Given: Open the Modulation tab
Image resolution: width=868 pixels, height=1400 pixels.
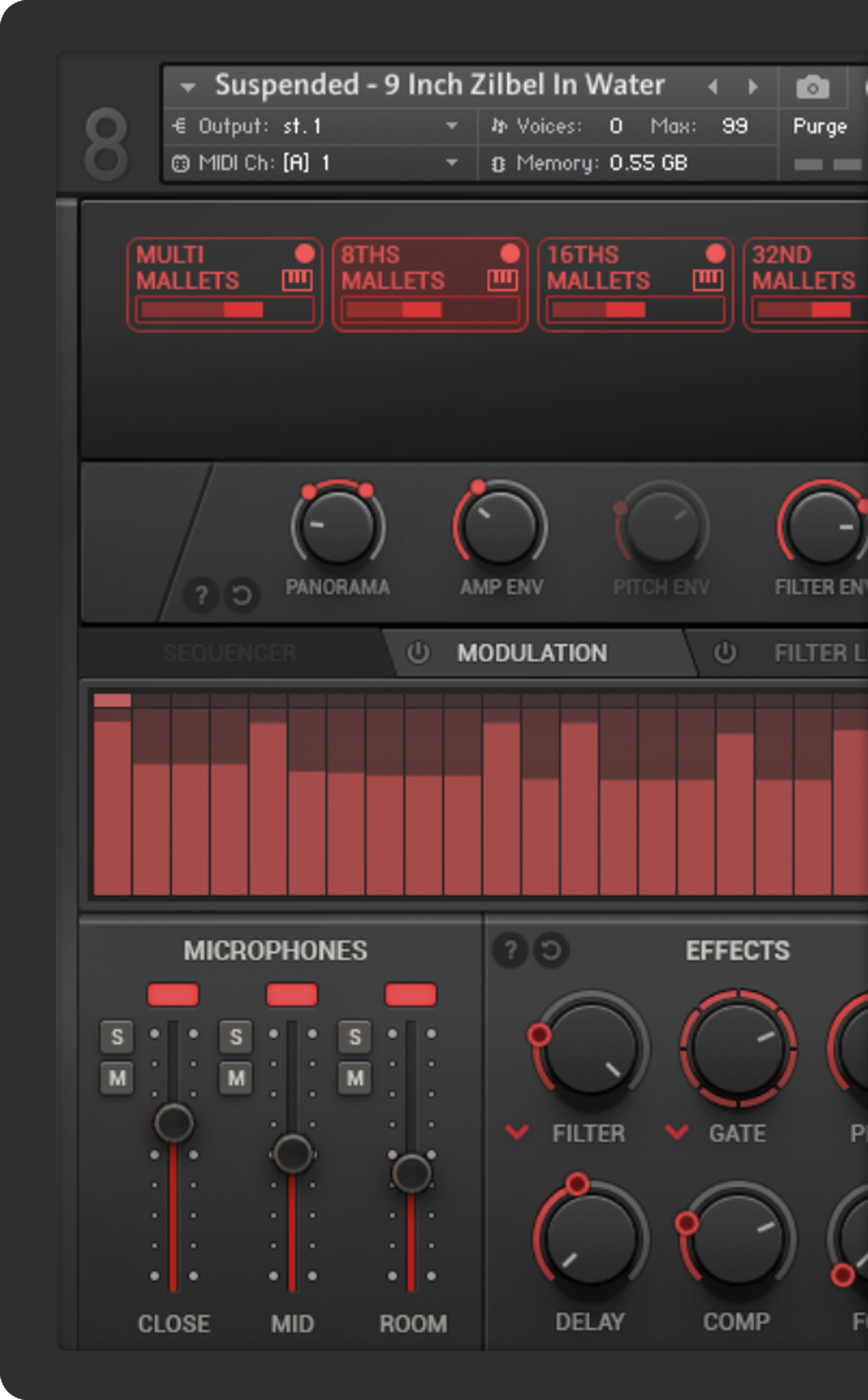Looking at the screenshot, I should point(532,653).
